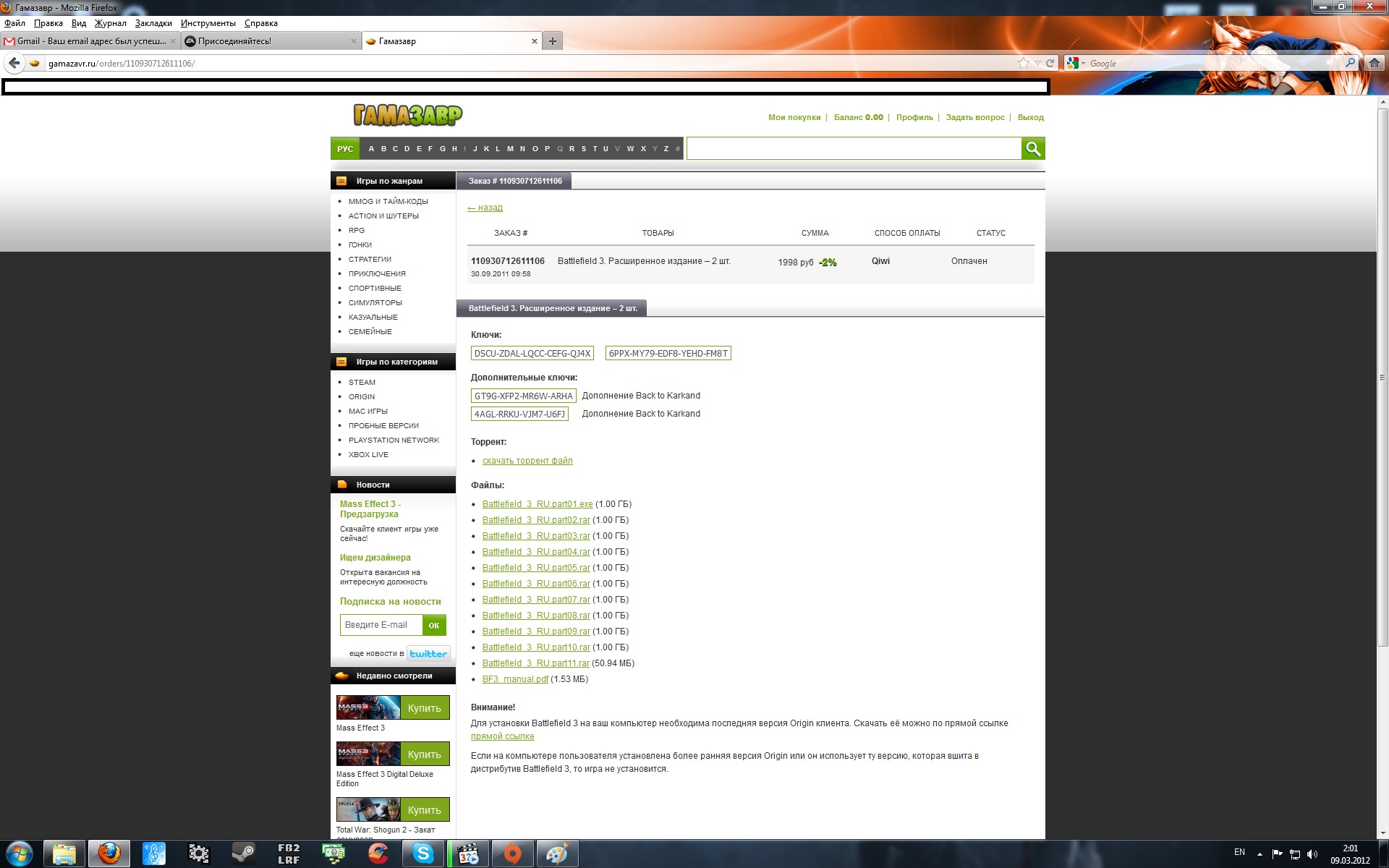Click the browser back arrow button
This screenshot has width=1389, height=868.
pos(14,64)
